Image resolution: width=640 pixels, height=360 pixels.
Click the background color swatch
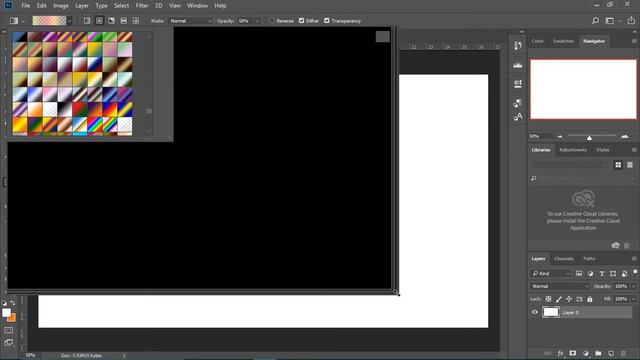pyautogui.click(x=13, y=318)
